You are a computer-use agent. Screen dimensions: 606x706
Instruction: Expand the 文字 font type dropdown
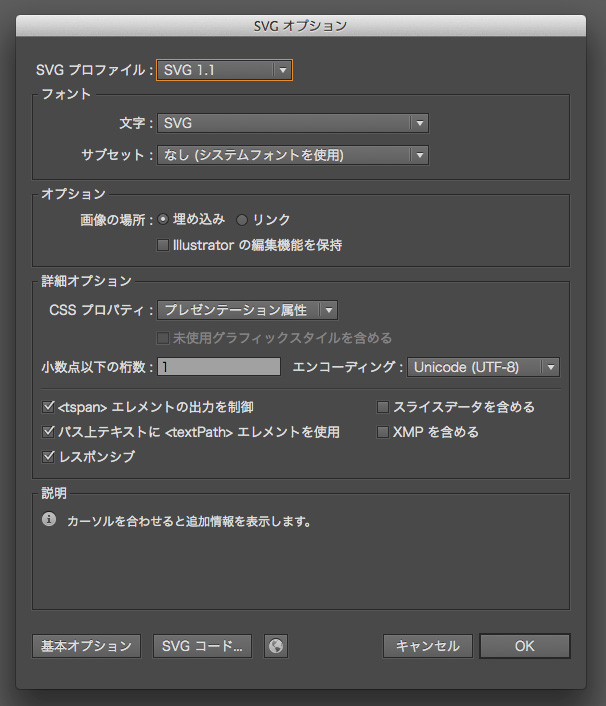(293, 123)
